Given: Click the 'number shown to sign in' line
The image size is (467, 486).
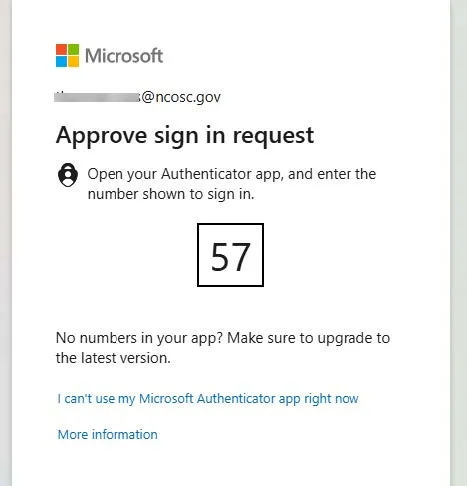Looking at the screenshot, I should click(171, 194).
